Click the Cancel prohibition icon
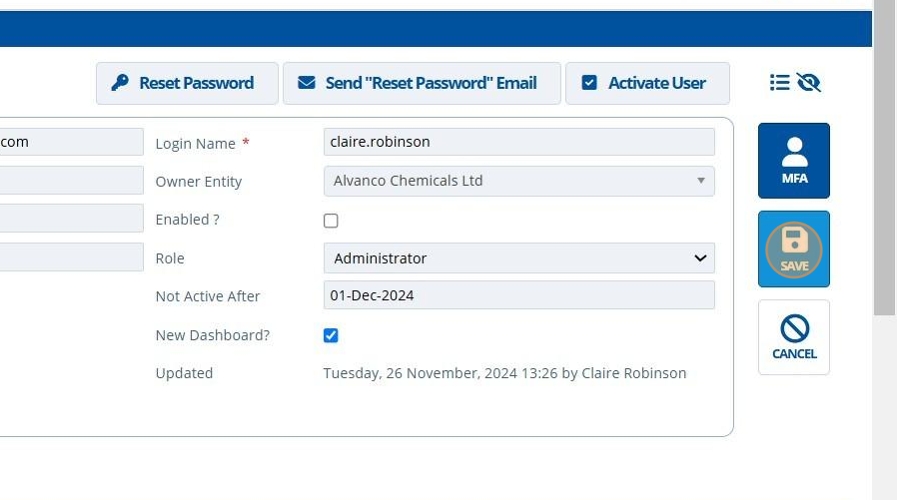 tap(794, 329)
